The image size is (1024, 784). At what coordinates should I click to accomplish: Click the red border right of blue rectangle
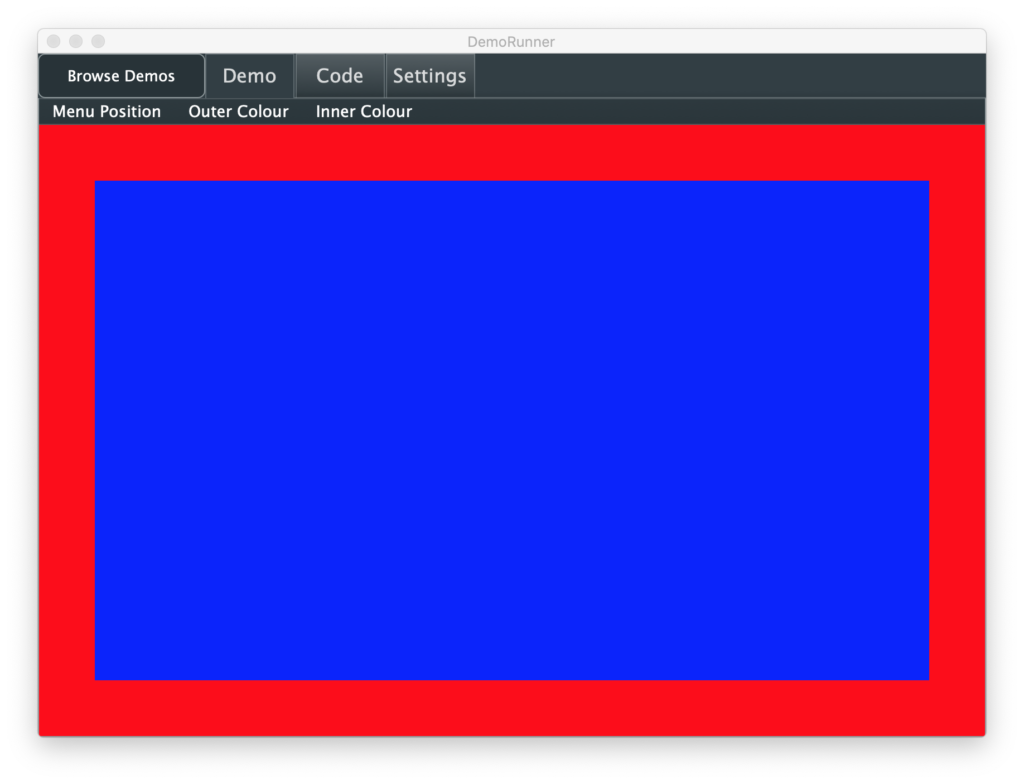pyautogui.click(x=957, y=430)
